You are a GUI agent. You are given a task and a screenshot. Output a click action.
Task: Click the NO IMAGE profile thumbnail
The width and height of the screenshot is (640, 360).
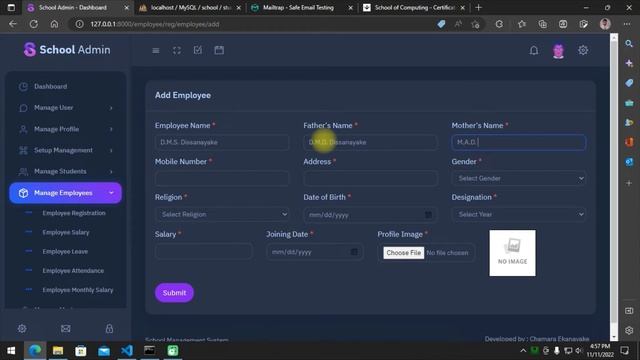pyautogui.click(x=512, y=253)
